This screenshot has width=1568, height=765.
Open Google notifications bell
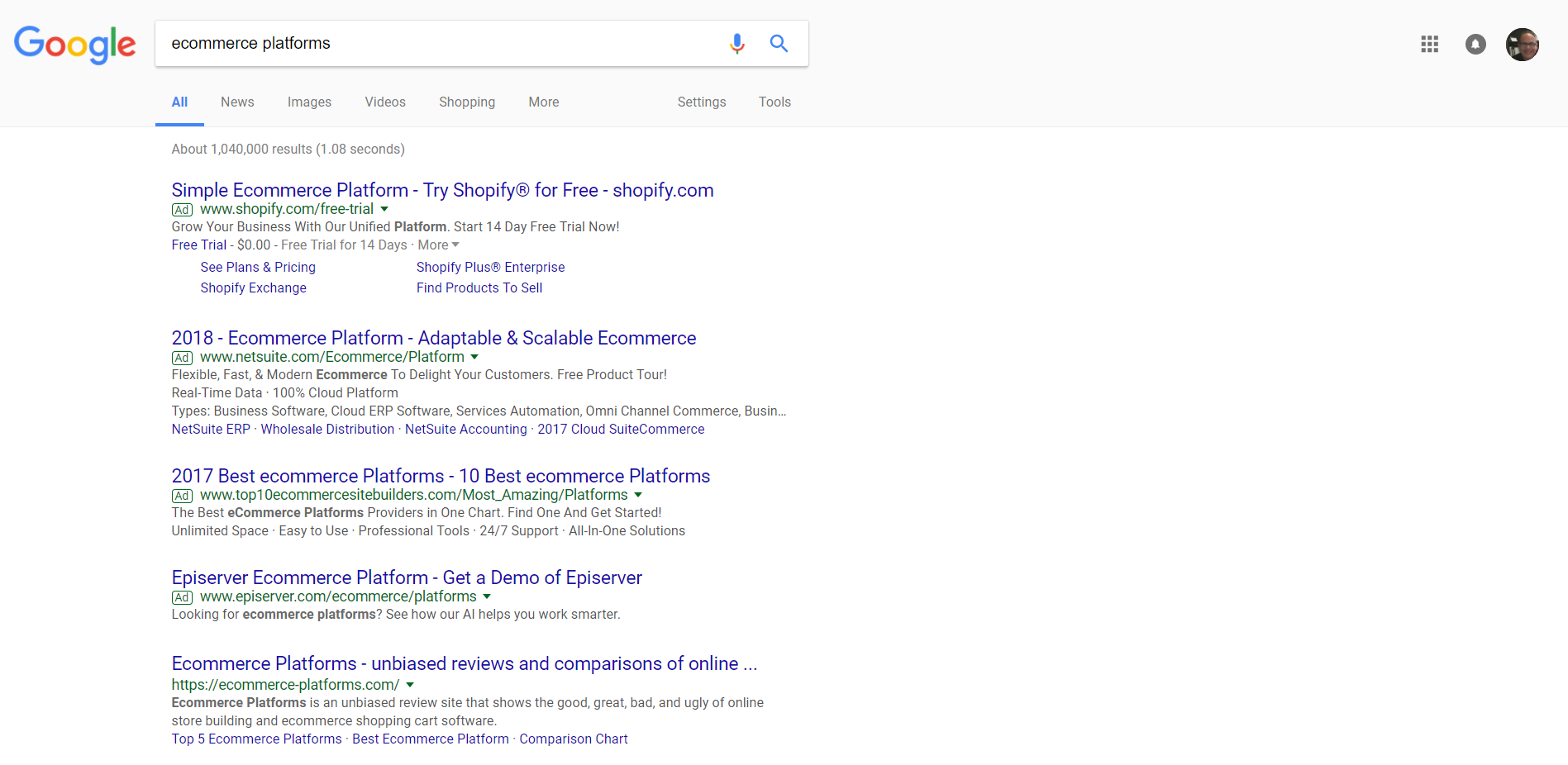point(1475,44)
